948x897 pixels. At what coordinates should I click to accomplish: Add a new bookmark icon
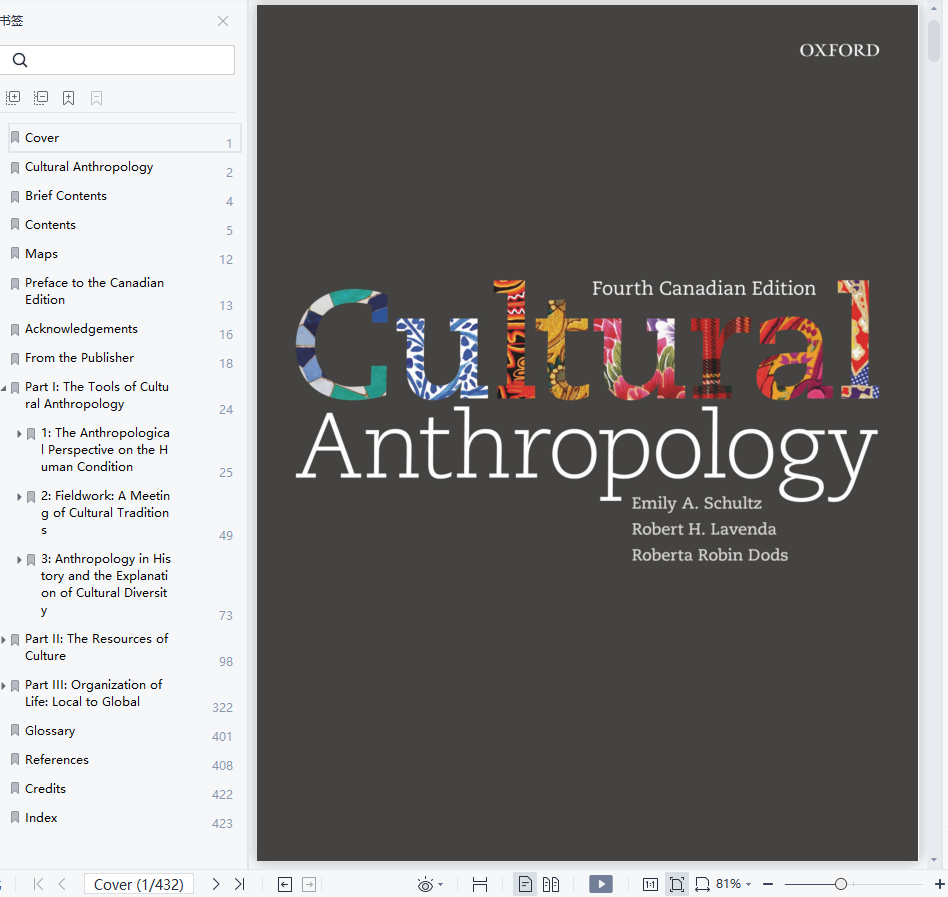[x=68, y=98]
